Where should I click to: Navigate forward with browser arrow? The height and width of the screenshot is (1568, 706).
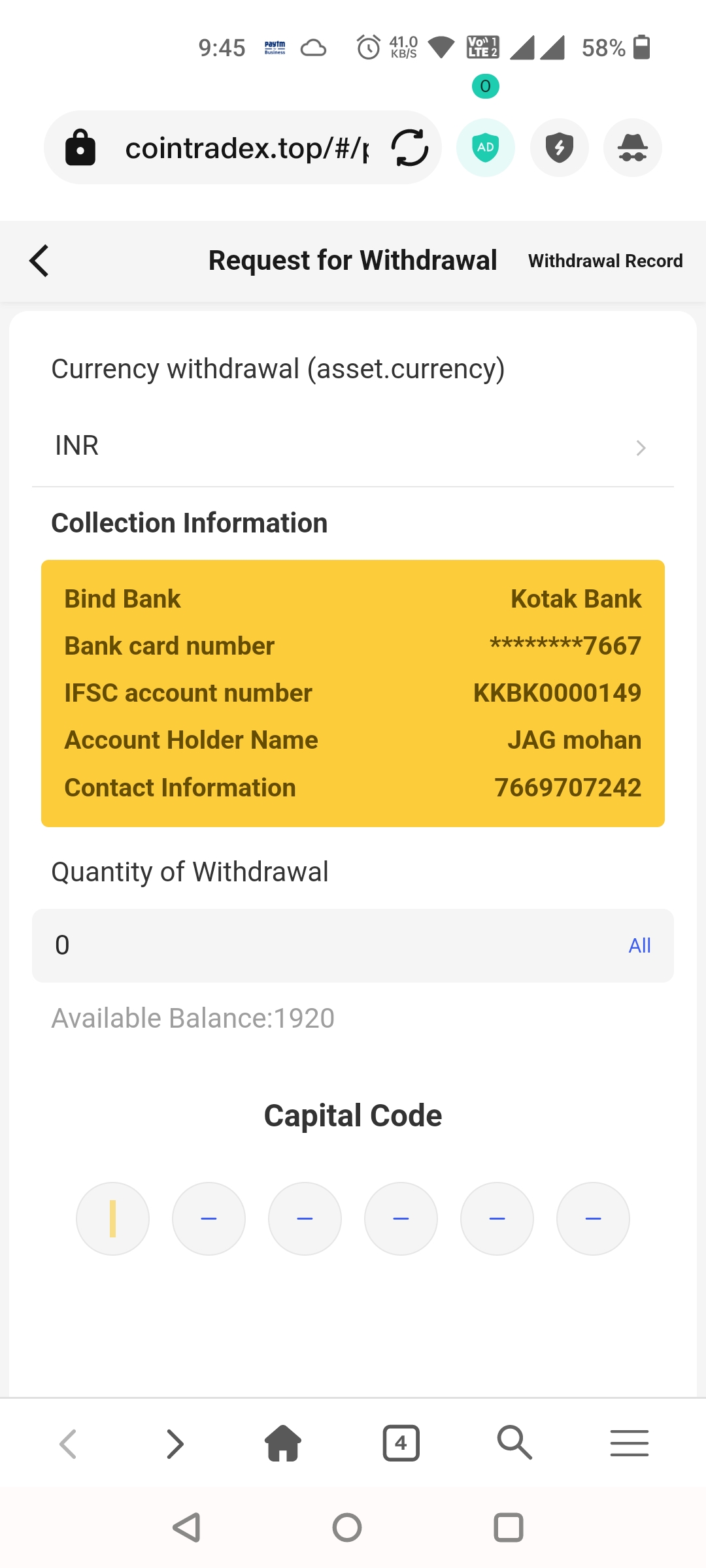175,1443
